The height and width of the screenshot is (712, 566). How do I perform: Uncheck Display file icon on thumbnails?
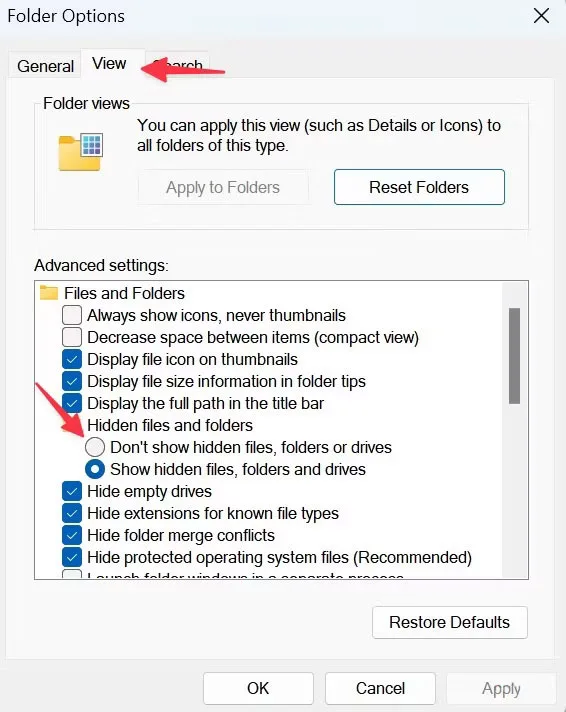[x=72, y=359]
